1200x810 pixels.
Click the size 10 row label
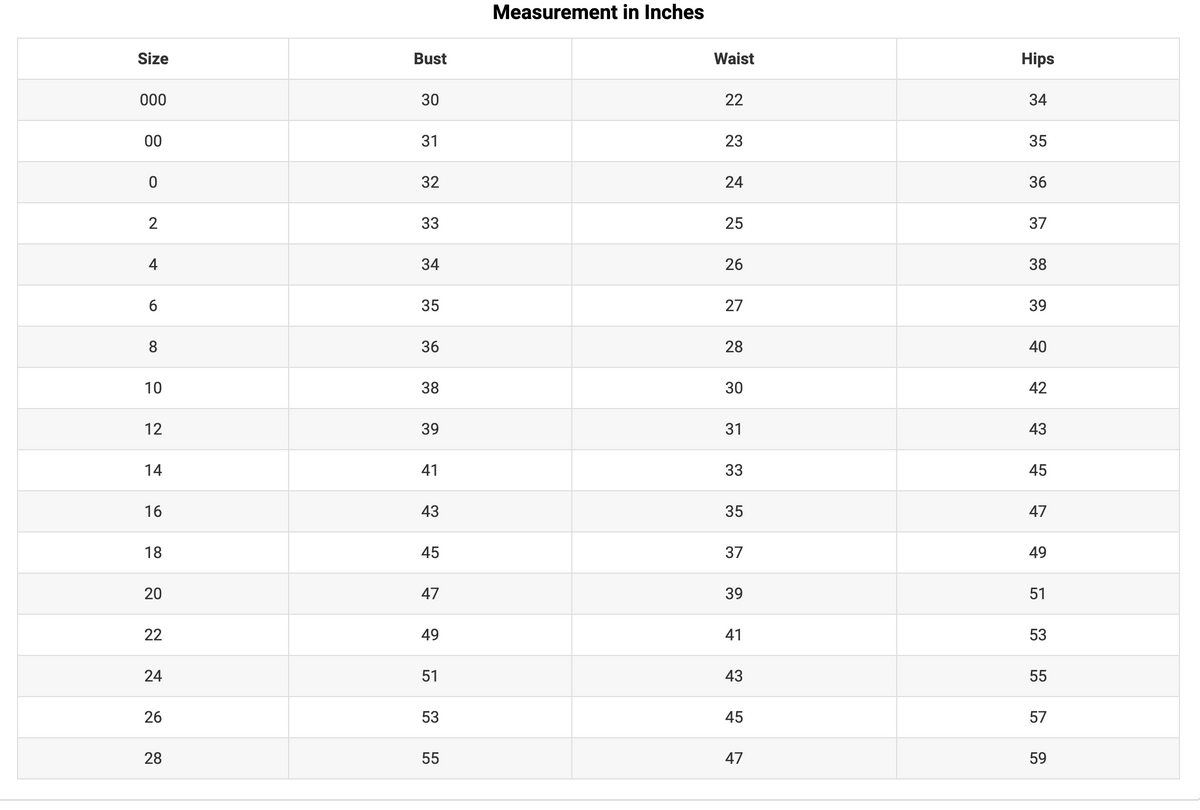(153, 388)
